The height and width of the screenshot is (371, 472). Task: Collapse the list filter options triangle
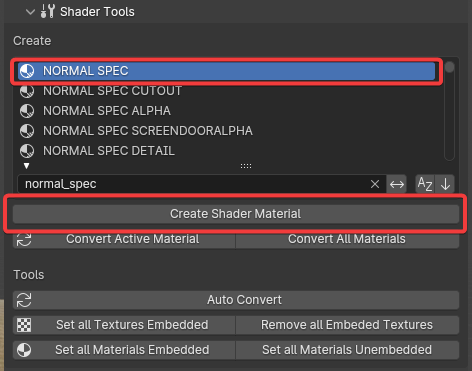click(27, 166)
